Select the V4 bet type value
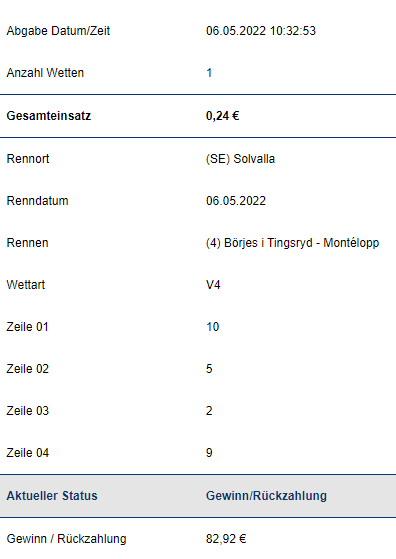Viewport: 396px width, 559px height. pos(213,285)
